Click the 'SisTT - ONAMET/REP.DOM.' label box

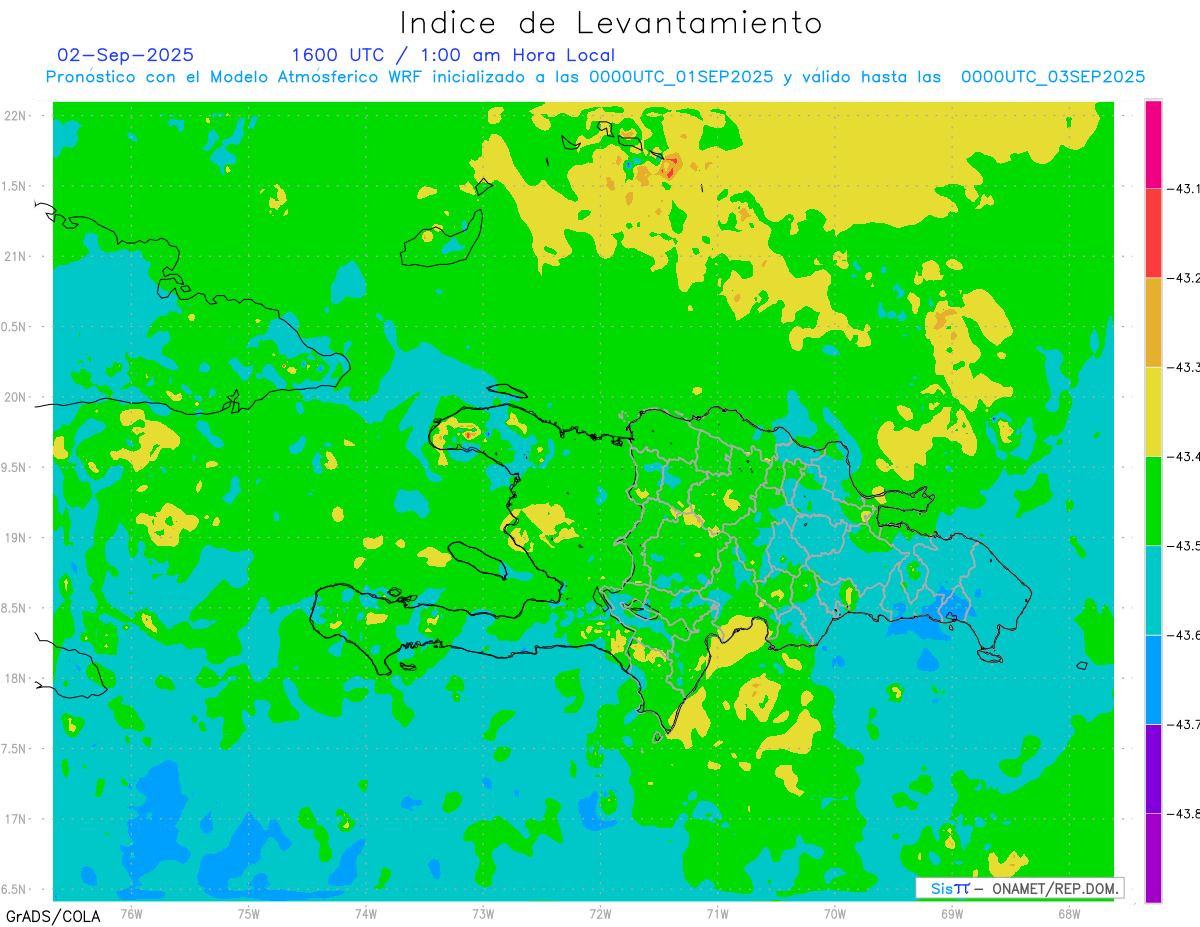click(x=1019, y=888)
